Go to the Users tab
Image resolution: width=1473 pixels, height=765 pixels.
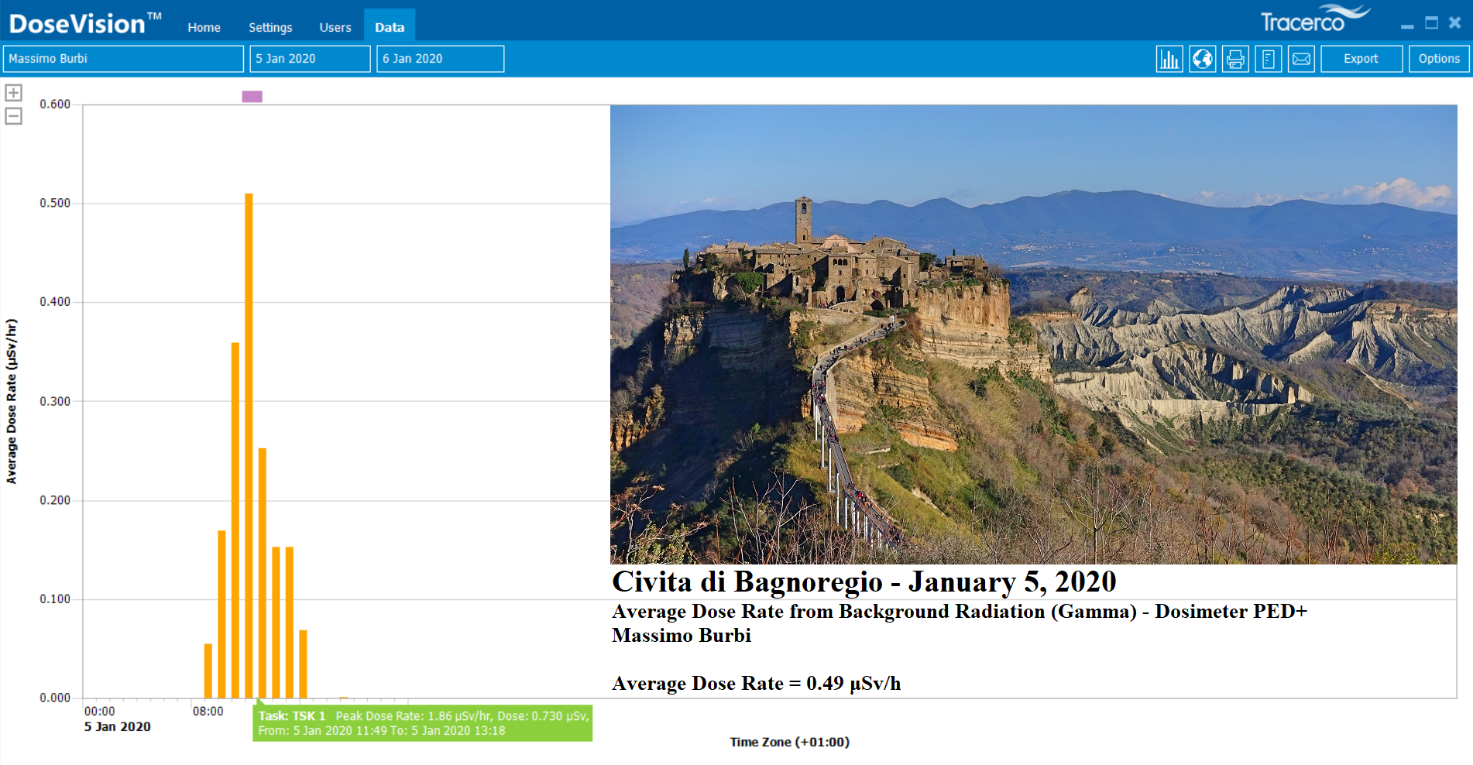[335, 27]
